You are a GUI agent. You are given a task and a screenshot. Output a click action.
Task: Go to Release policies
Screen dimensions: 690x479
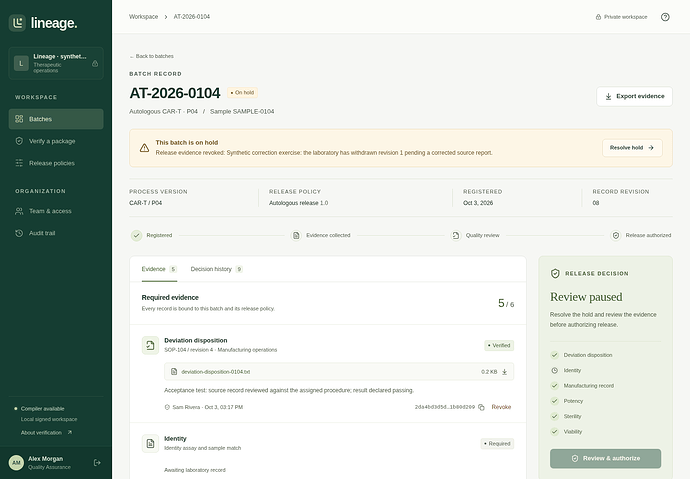coord(56,163)
